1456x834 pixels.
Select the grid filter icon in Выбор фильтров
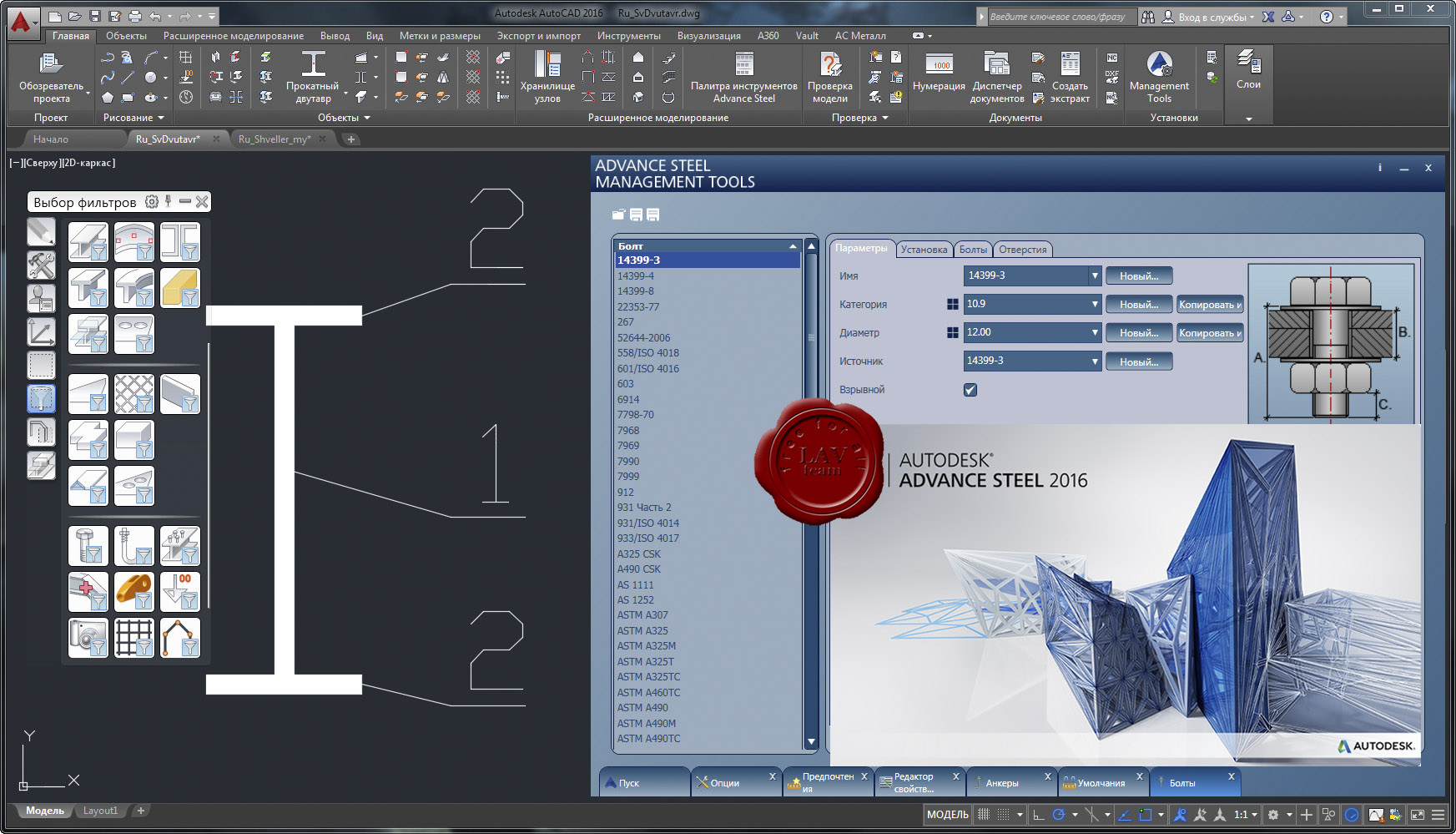[134, 638]
